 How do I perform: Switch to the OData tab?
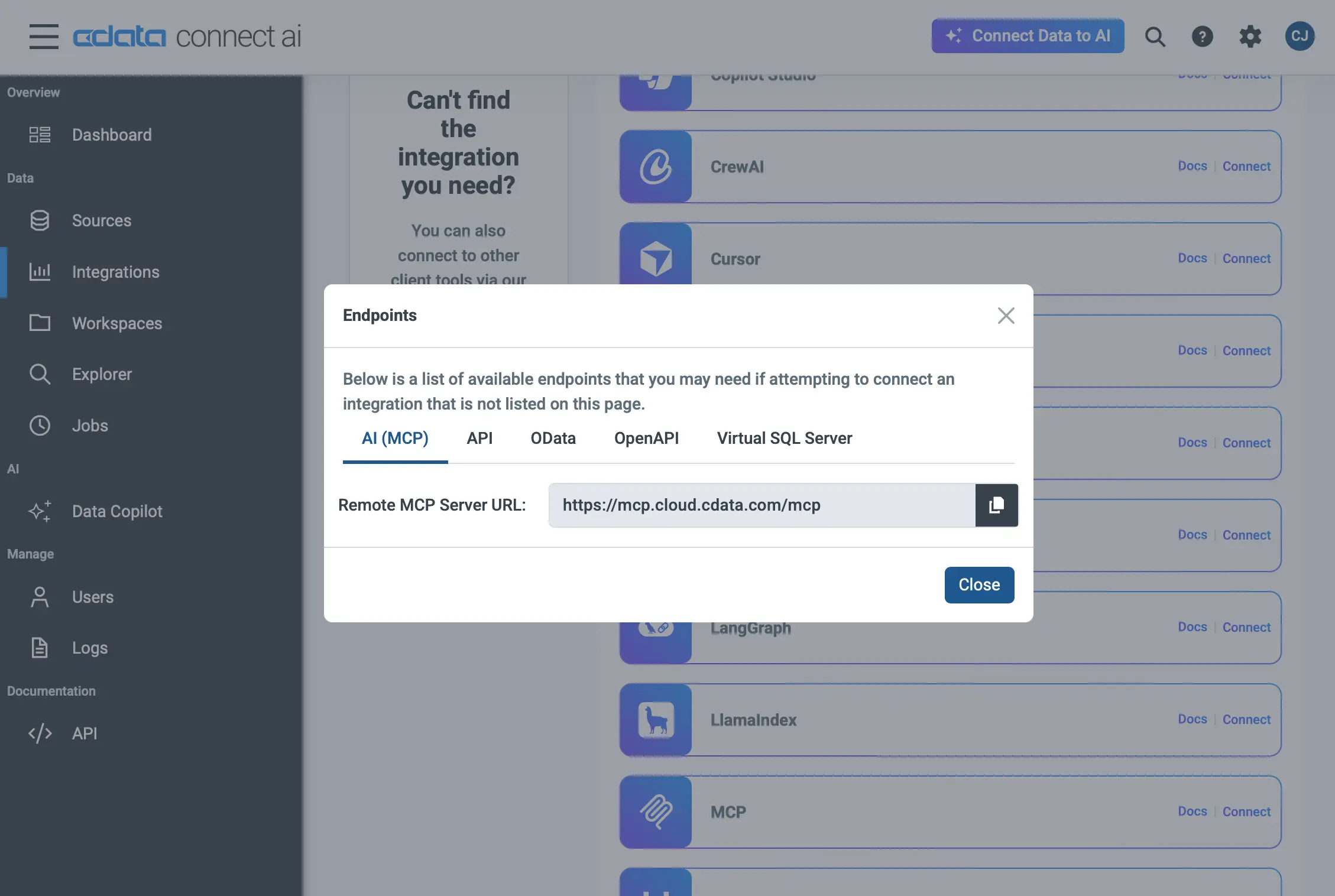point(553,438)
